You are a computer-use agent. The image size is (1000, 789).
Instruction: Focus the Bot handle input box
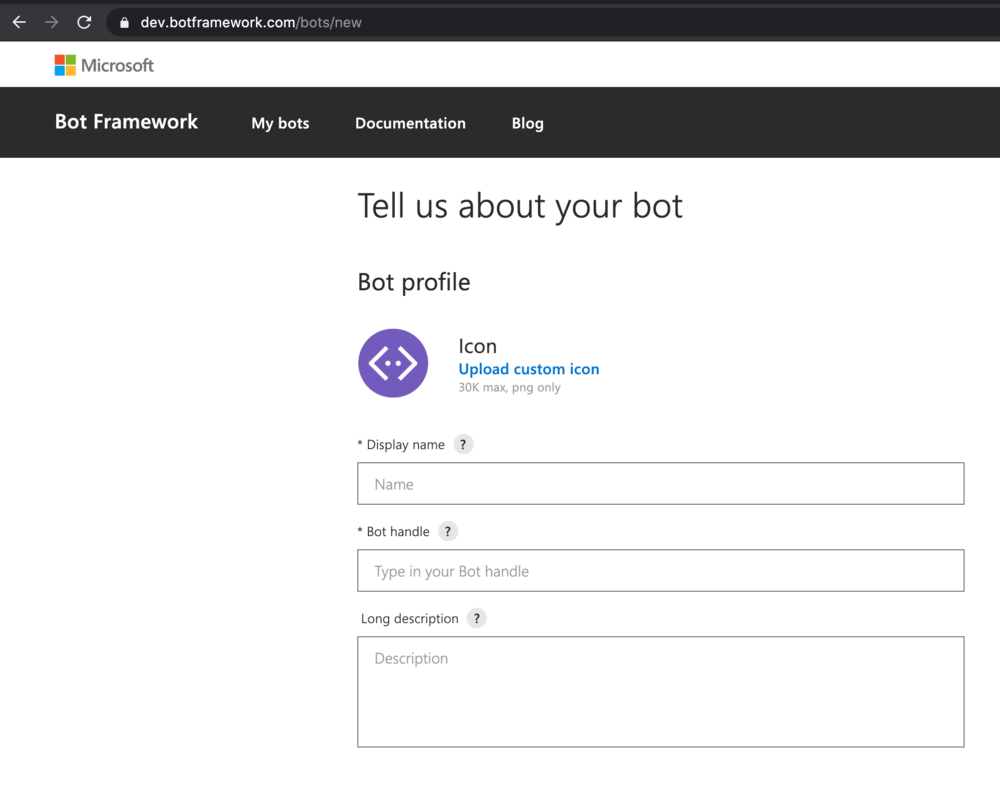click(x=661, y=570)
